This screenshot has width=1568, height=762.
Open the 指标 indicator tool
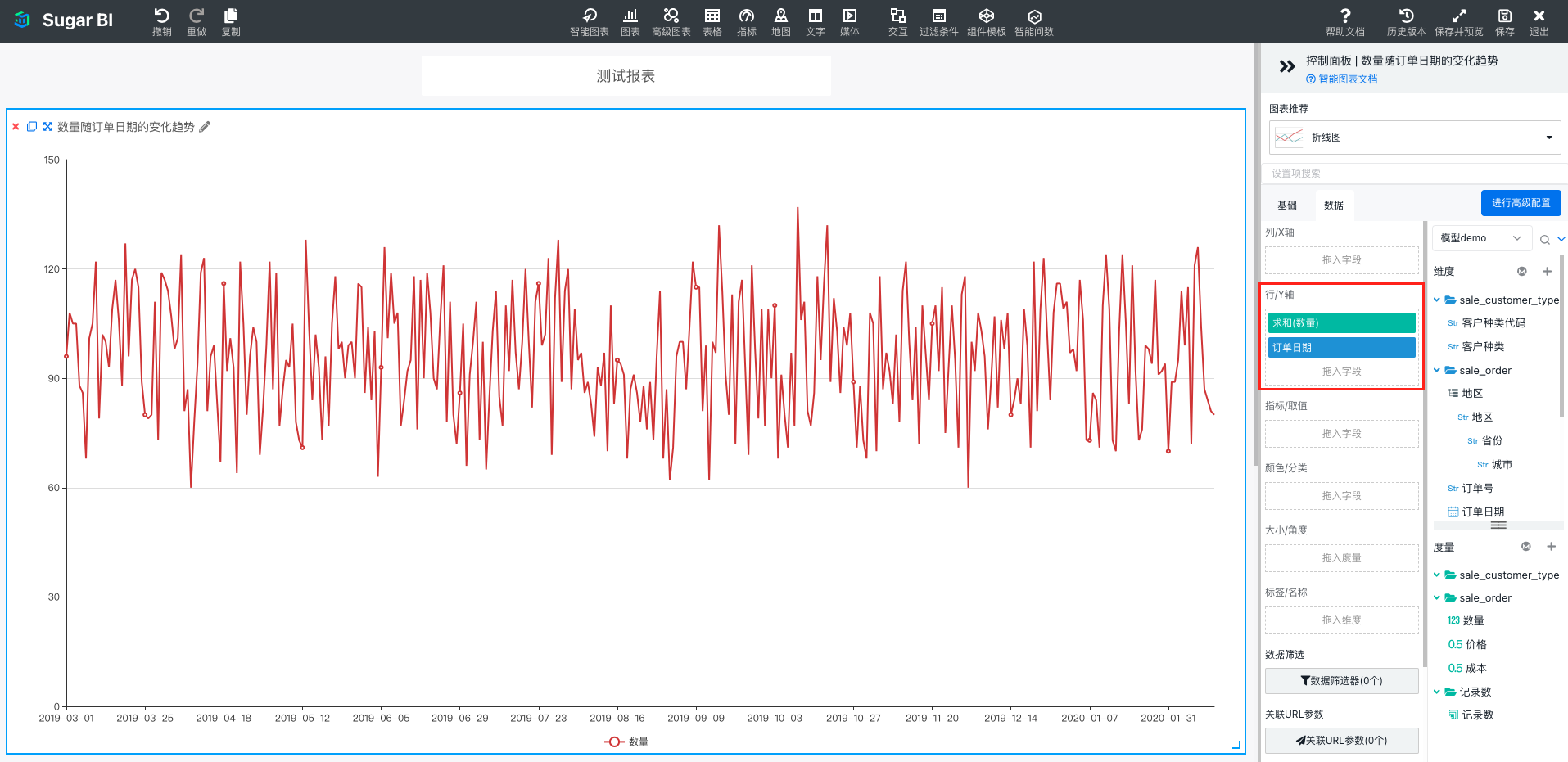tap(747, 21)
